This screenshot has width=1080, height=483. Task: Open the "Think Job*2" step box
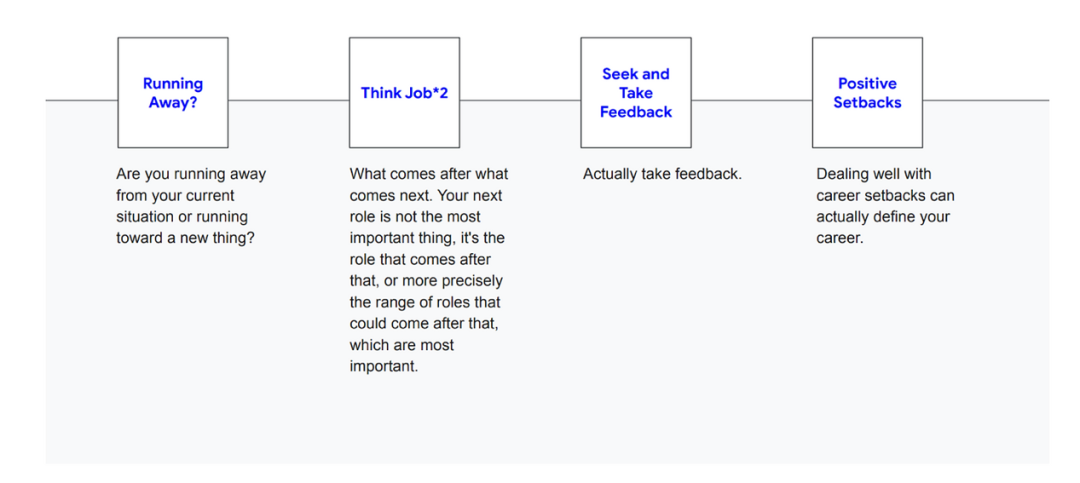(x=404, y=92)
